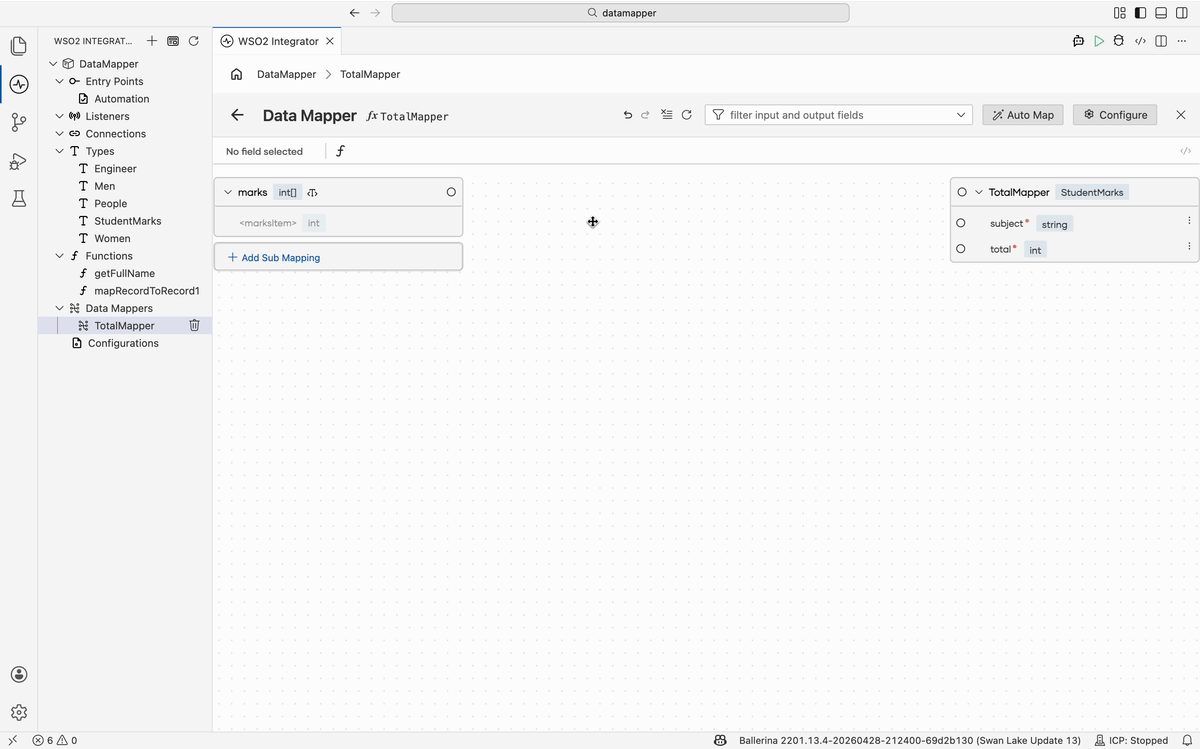Open Manage gear in activity bar
Viewport: 1200px width, 749px height.
[18, 713]
